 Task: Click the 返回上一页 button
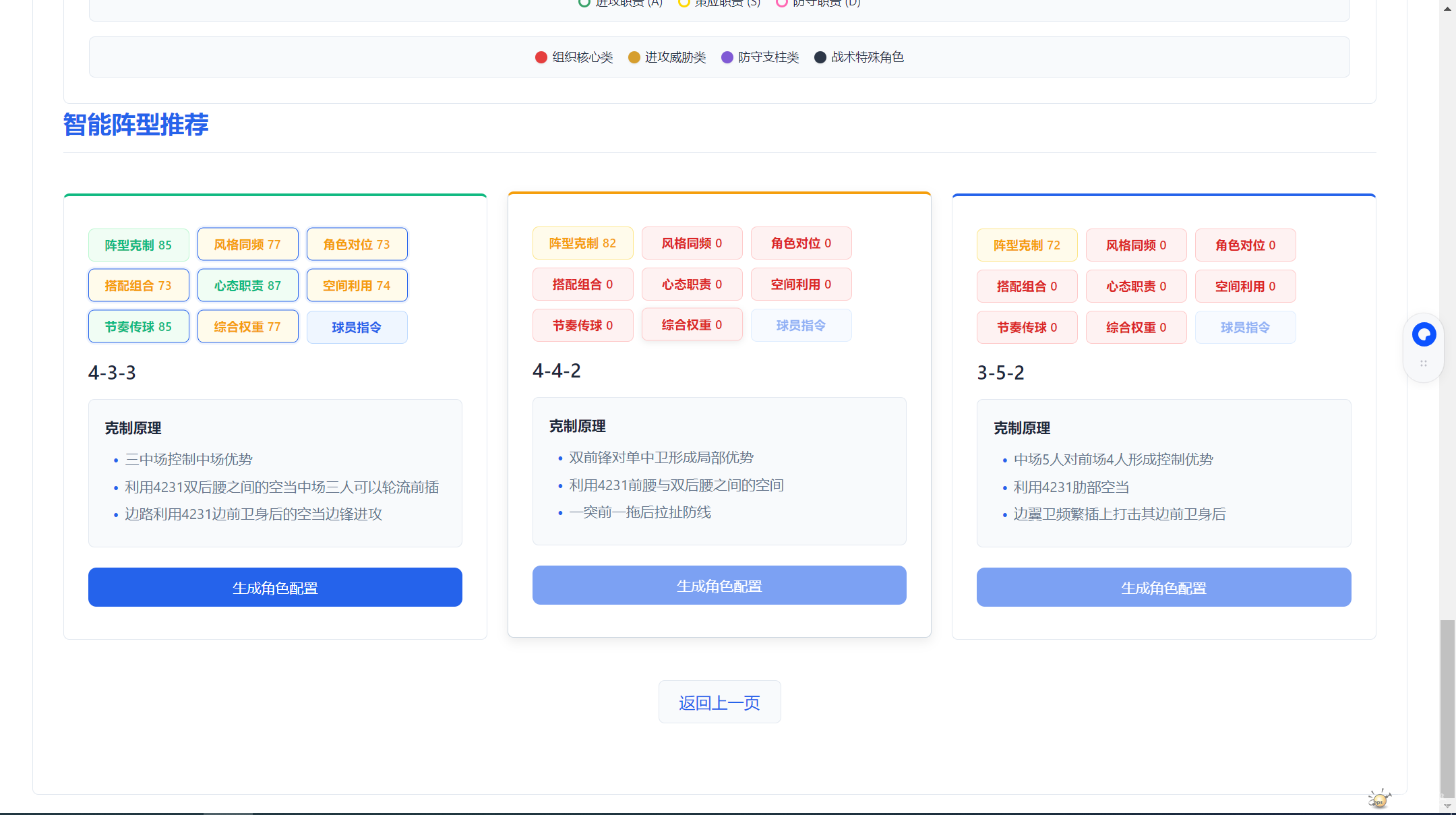pyautogui.click(x=719, y=702)
